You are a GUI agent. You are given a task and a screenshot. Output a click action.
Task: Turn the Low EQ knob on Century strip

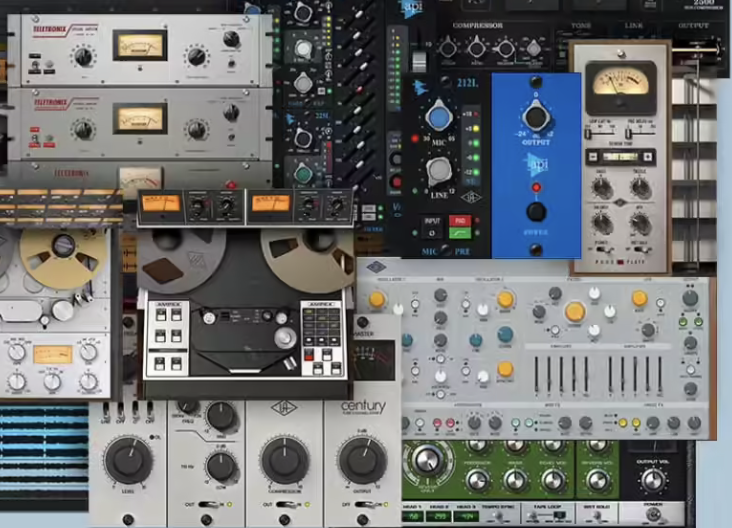pos(221,468)
